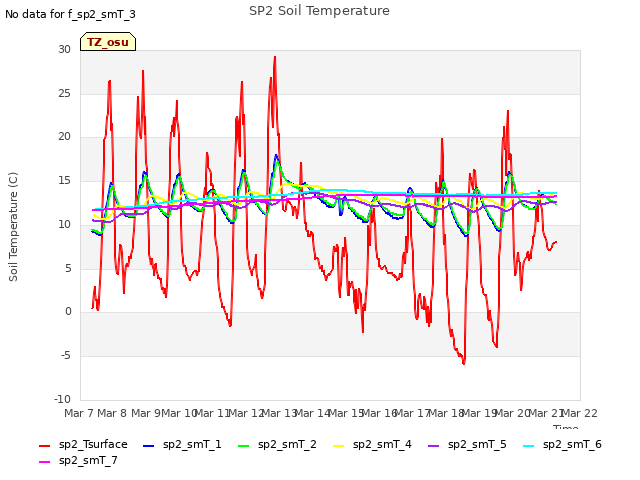640x480 pixels.
Task: Click the '-10' y-axis tick label
Action: pos(62,399)
